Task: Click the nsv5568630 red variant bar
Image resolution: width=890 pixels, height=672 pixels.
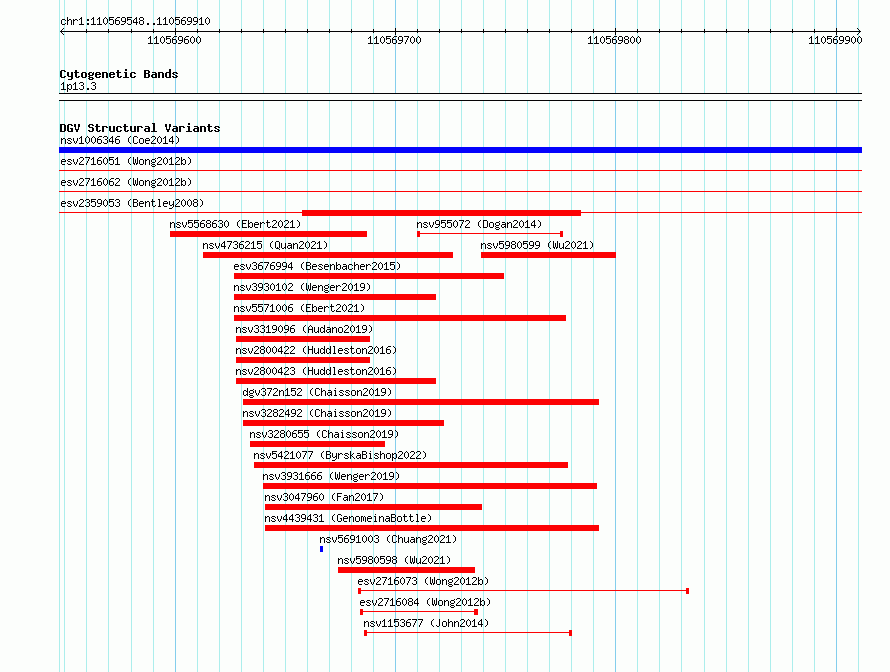Action: (x=268, y=234)
